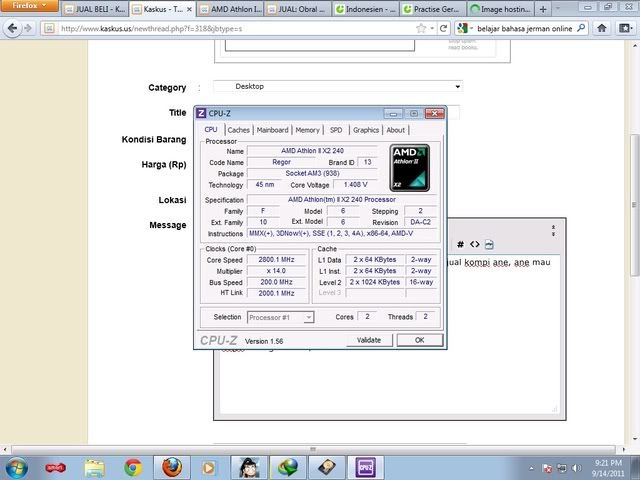Click the AMD Athlon II logo image
The height and width of the screenshot is (480, 640).
(409, 168)
